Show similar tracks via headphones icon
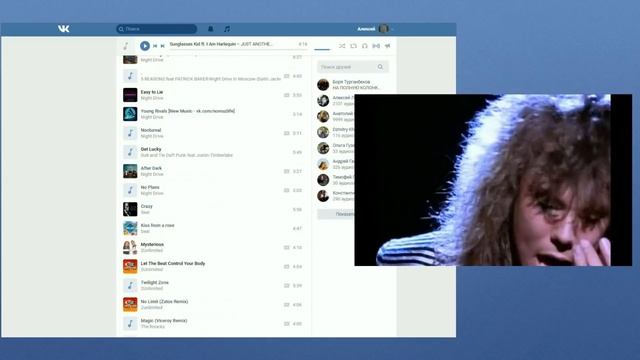The height and width of the screenshot is (360, 640). [364, 46]
